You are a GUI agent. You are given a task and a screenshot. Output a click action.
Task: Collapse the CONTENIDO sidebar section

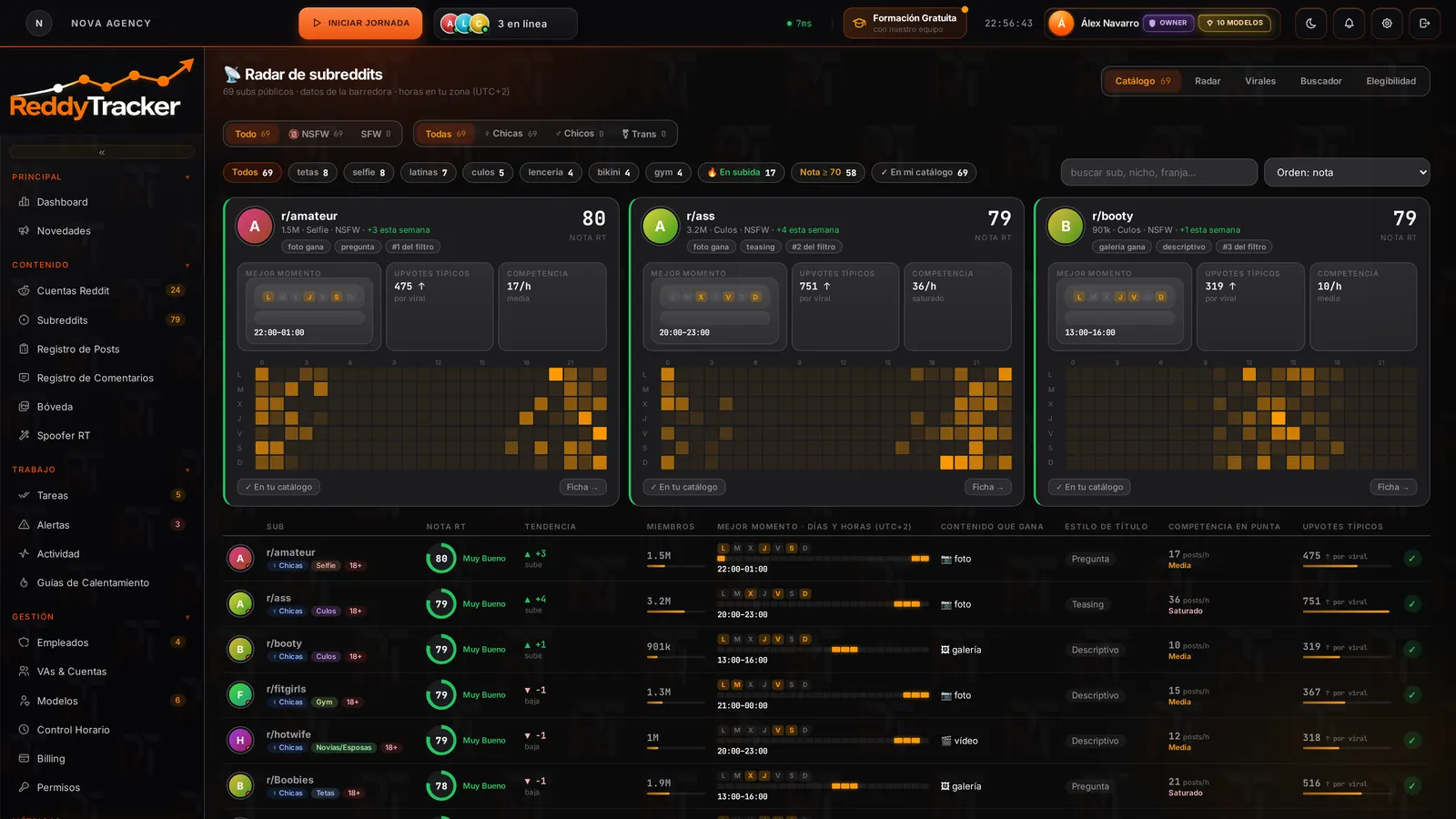187,266
